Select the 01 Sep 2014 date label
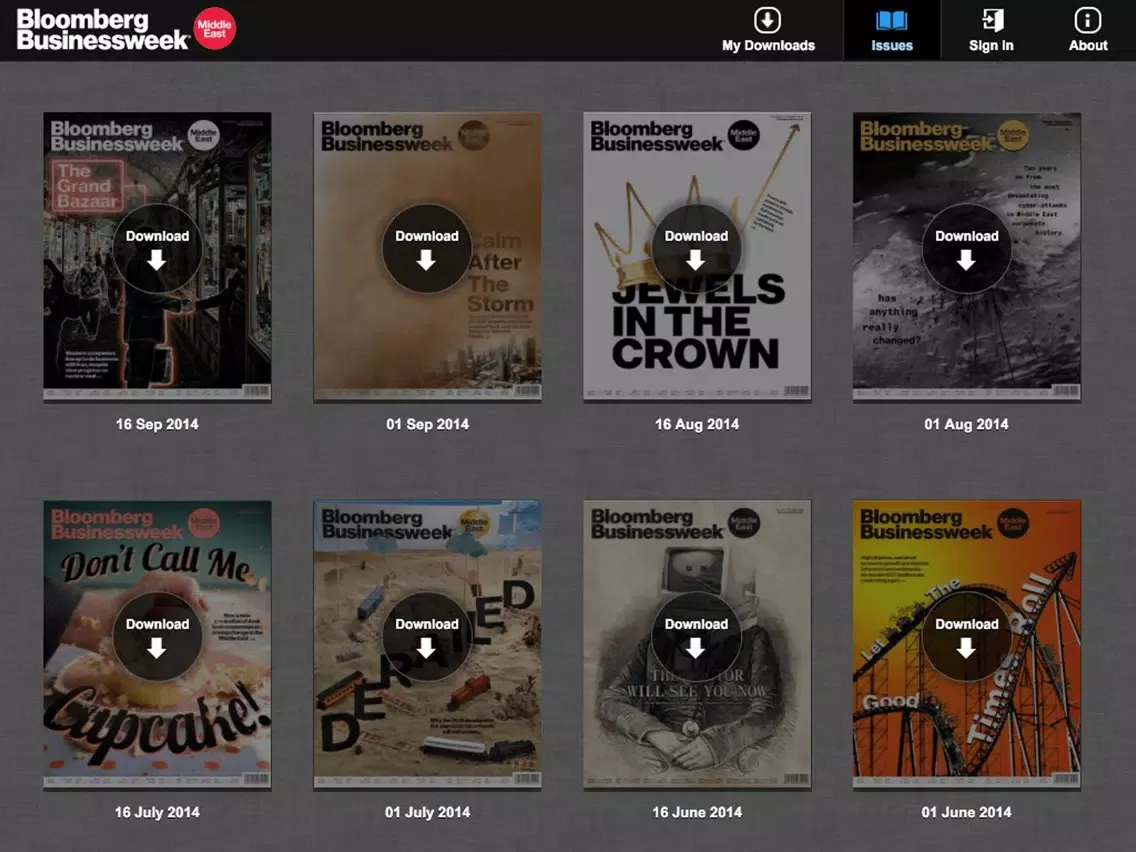The width and height of the screenshot is (1136, 852). pos(427,425)
